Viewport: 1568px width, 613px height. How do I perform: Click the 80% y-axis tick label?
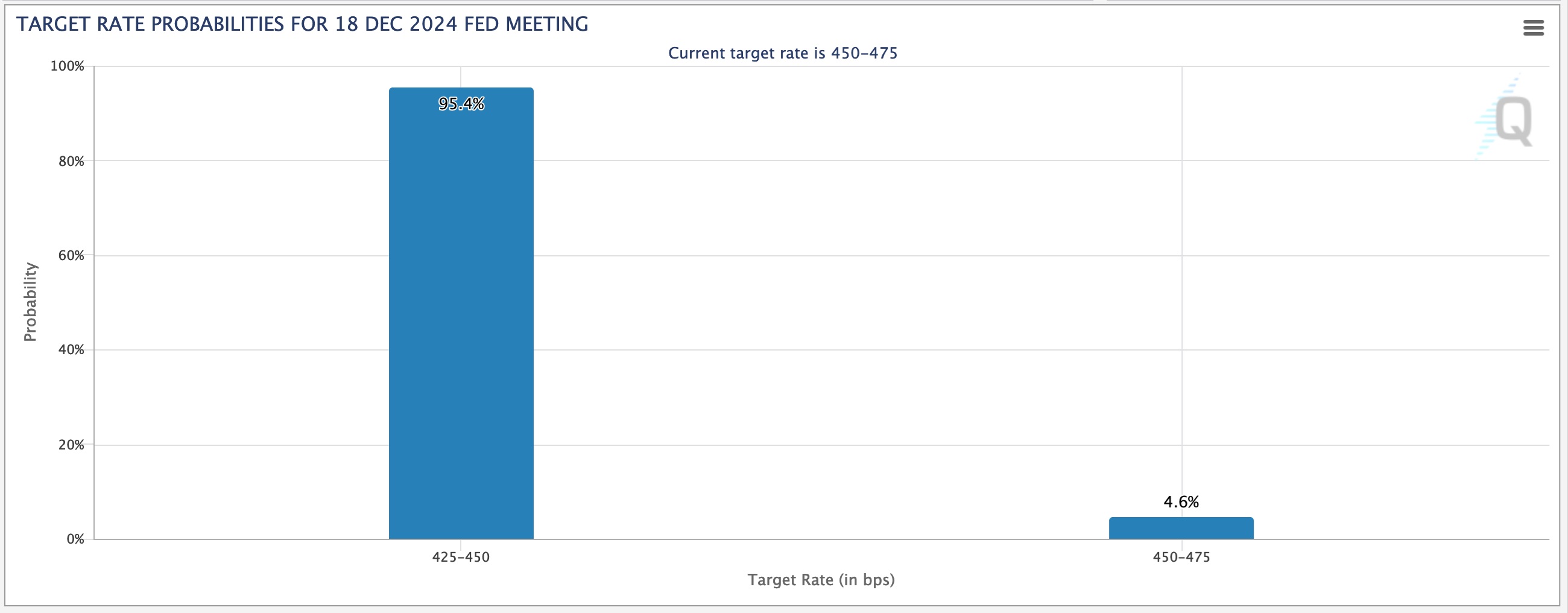tap(71, 161)
